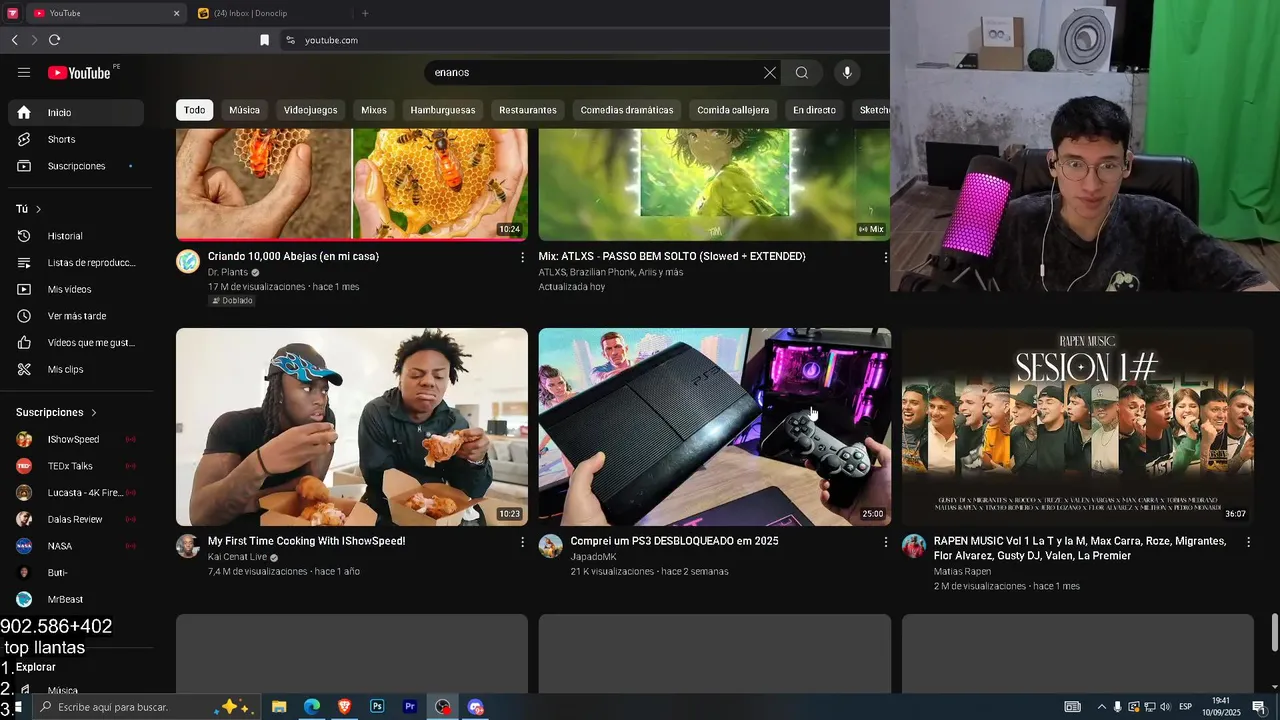This screenshot has height=720, width=1280.
Task: Select the Hamburguesas filter chip
Action: click(x=443, y=110)
